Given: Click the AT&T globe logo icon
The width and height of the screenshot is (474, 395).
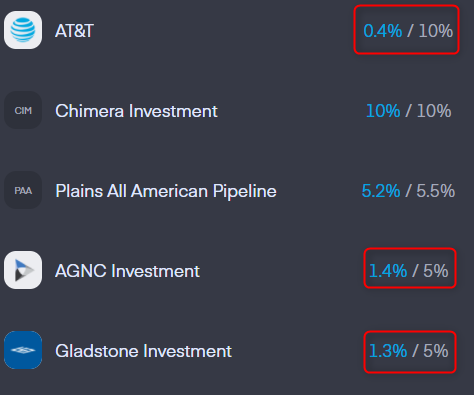Looking at the screenshot, I should (23, 30).
